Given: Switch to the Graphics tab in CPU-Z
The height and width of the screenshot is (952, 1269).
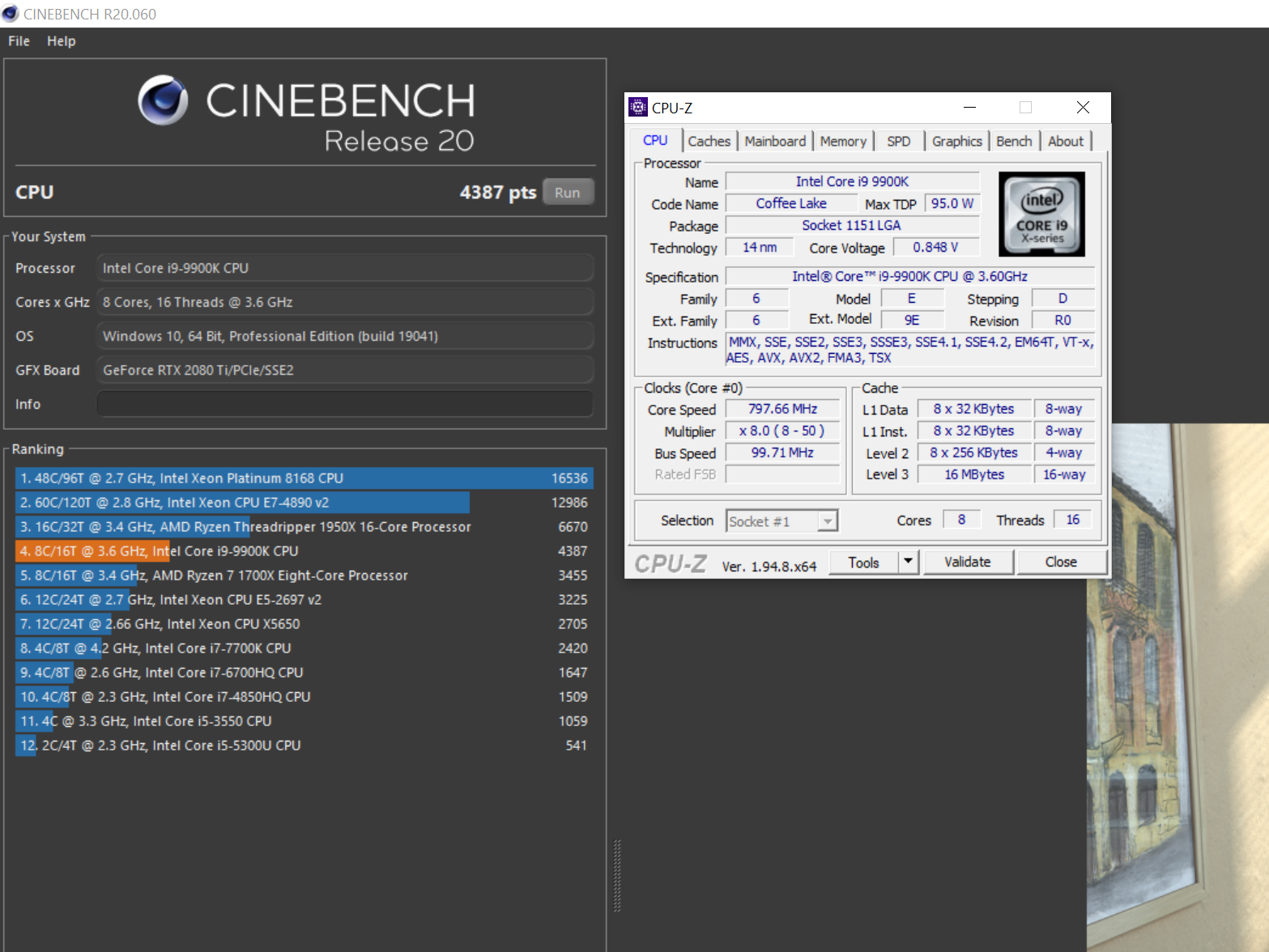Looking at the screenshot, I should click(x=956, y=141).
